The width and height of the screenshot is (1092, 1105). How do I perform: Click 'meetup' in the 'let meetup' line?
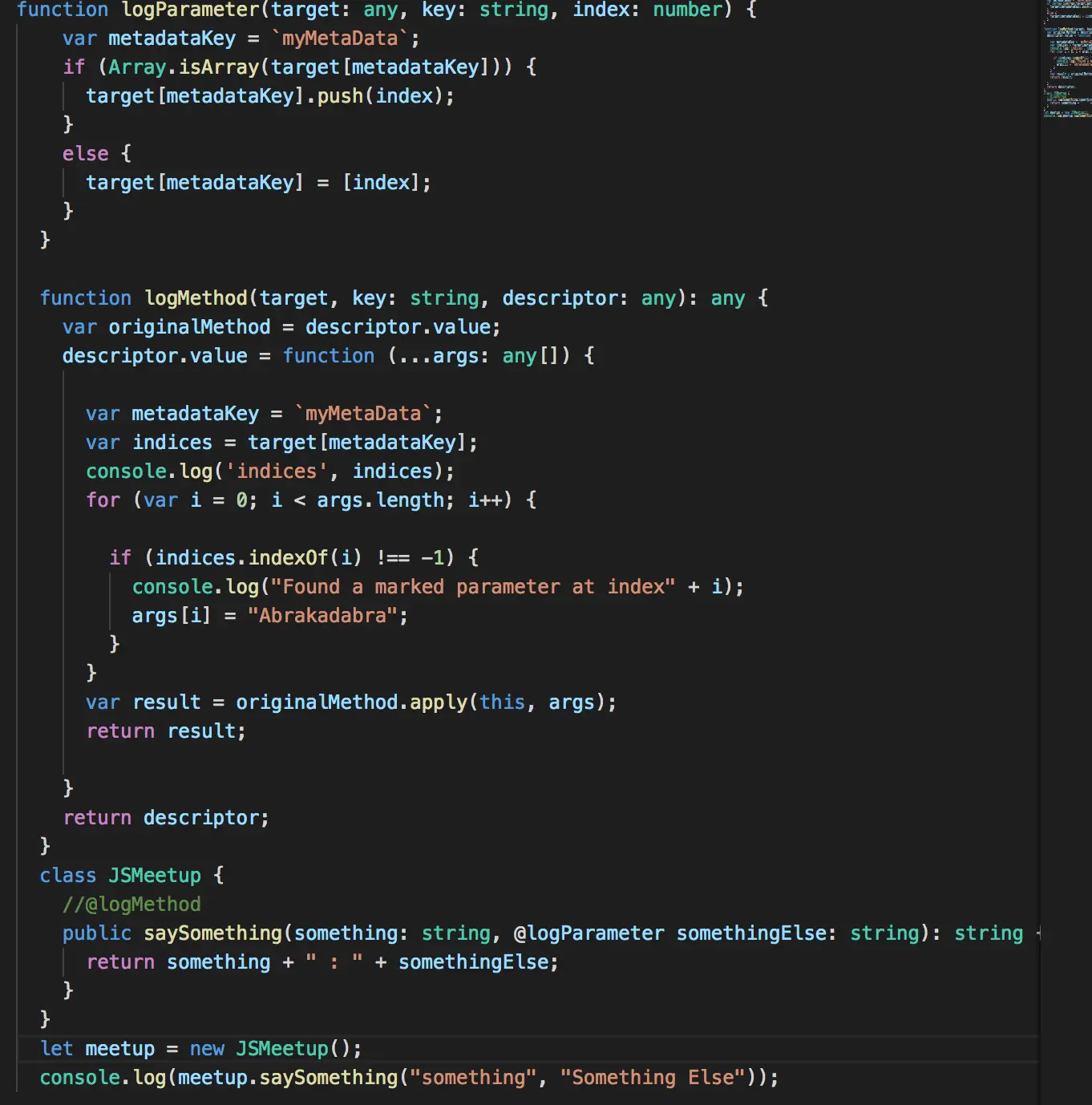[120, 1049]
